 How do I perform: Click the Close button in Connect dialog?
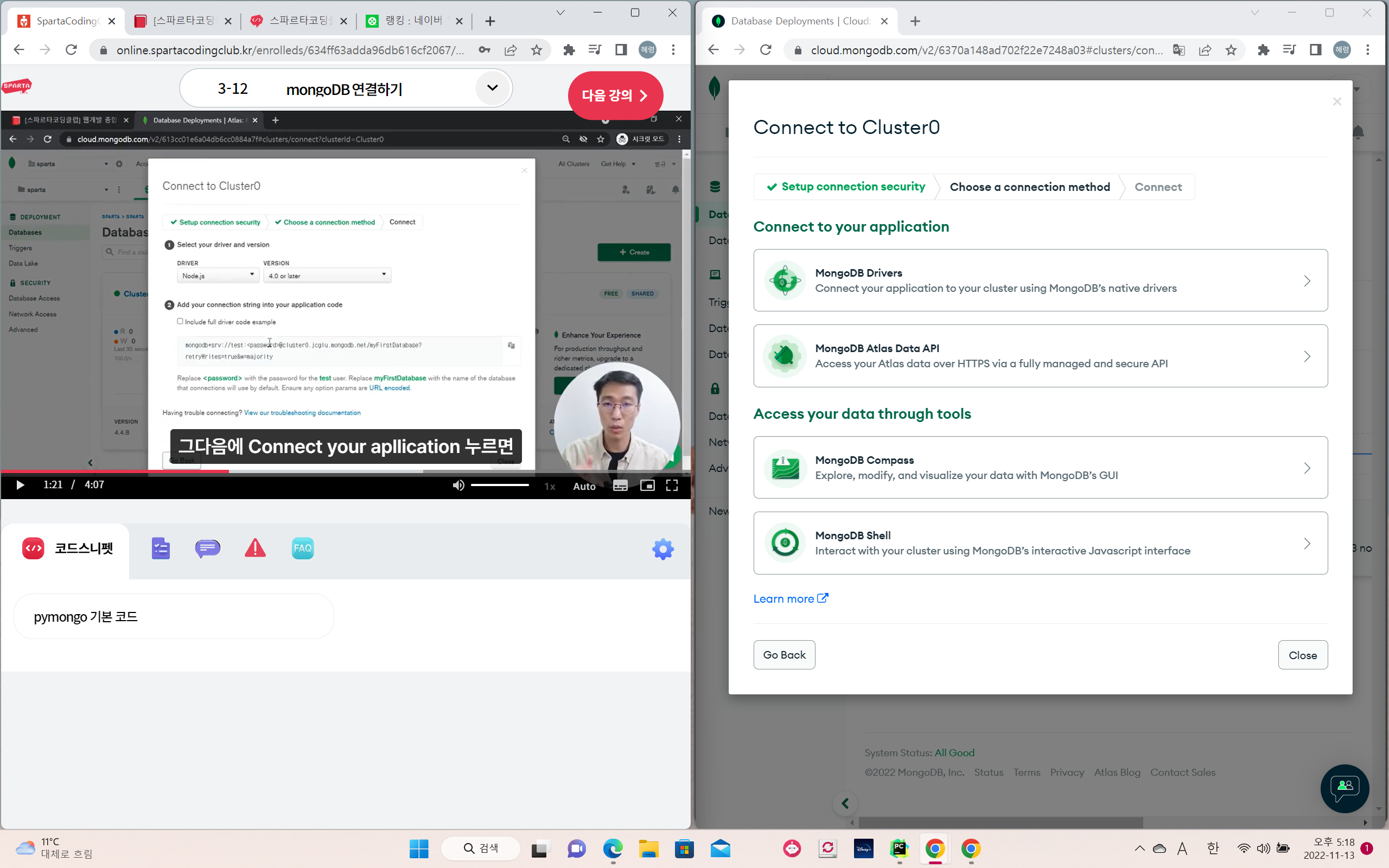(x=1302, y=655)
